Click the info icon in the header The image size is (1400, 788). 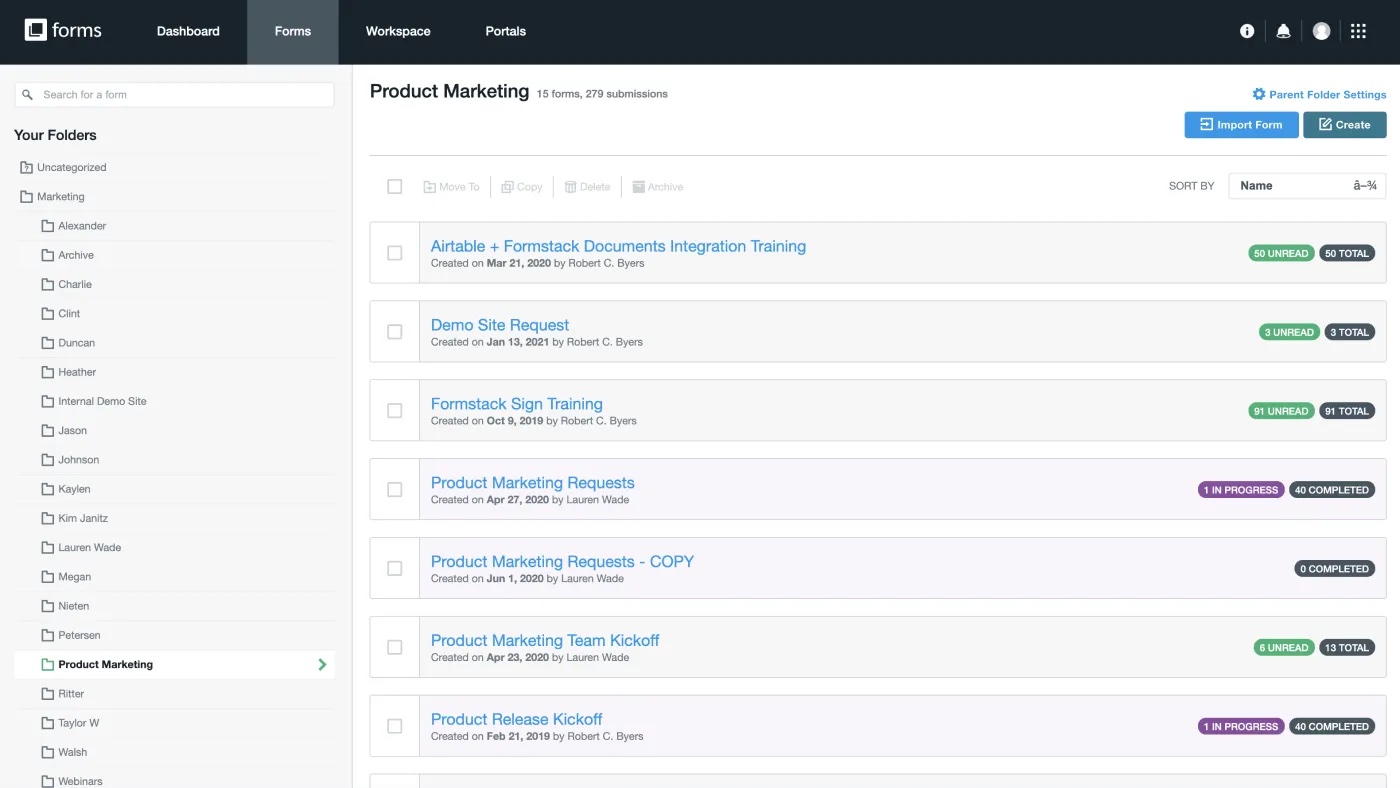pos(1246,30)
